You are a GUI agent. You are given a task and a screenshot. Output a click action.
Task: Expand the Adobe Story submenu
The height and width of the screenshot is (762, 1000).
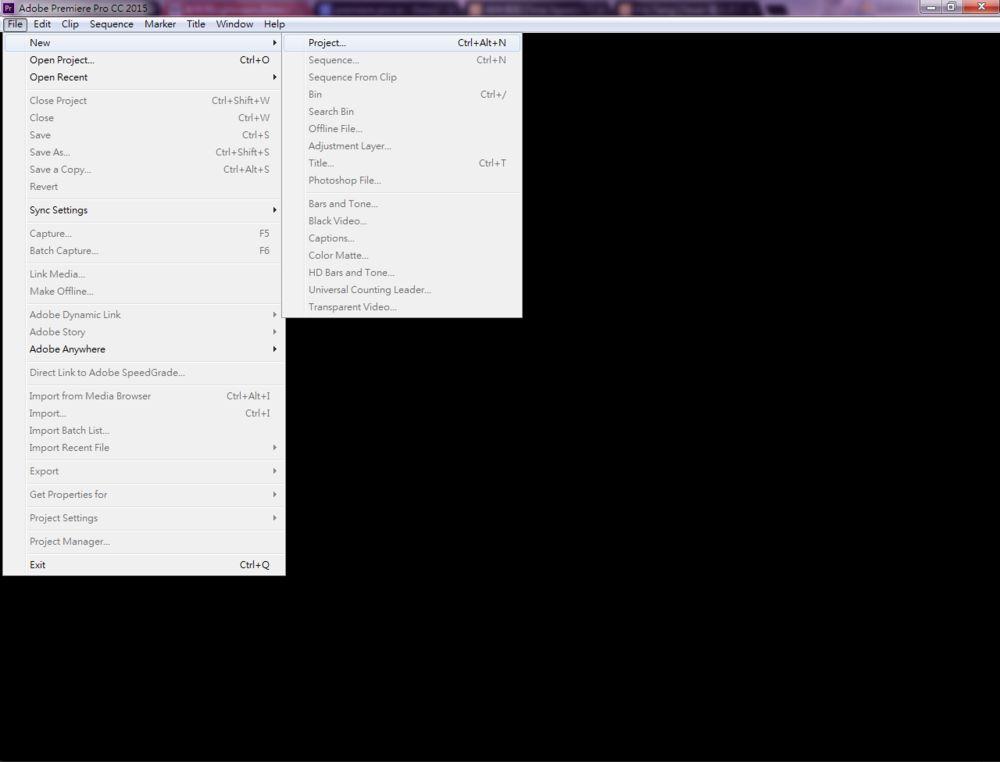(x=144, y=332)
